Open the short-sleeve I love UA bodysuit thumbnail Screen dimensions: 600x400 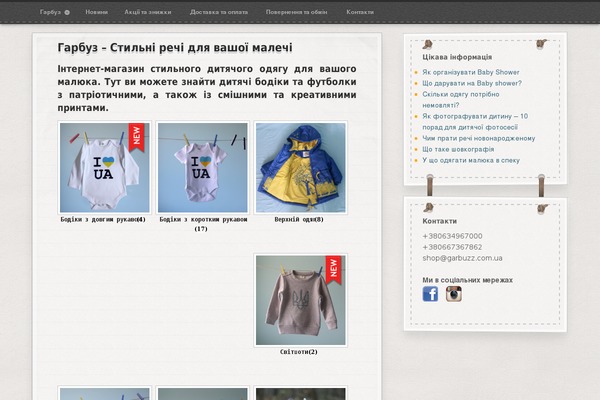[x=202, y=168]
